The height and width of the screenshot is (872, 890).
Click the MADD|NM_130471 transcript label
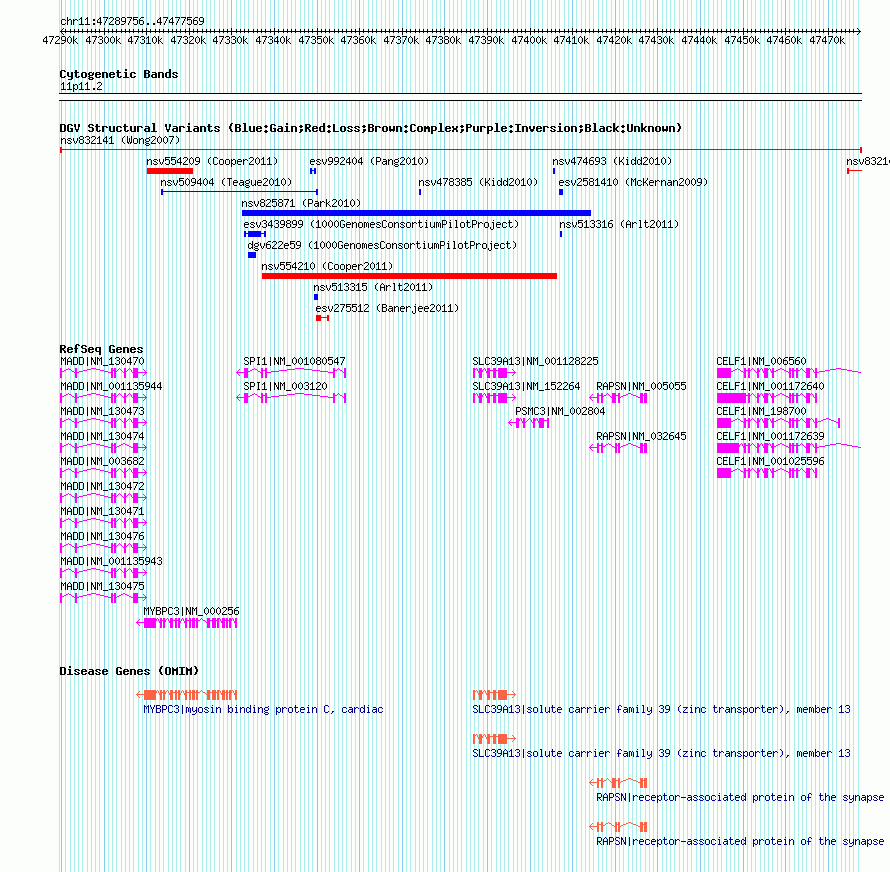(102, 511)
